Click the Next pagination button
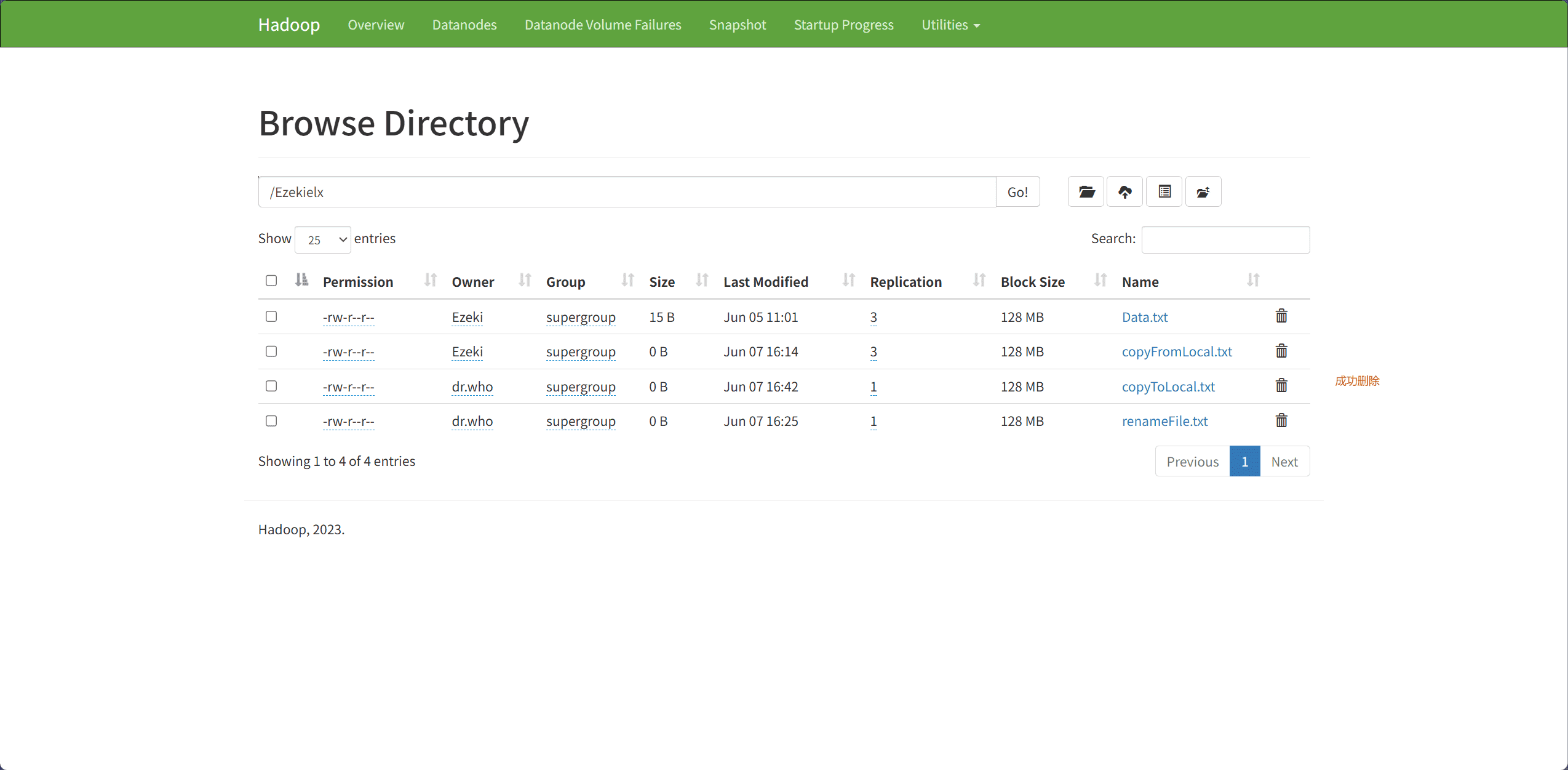Image resolution: width=1568 pixels, height=770 pixels. pyautogui.click(x=1284, y=461)
